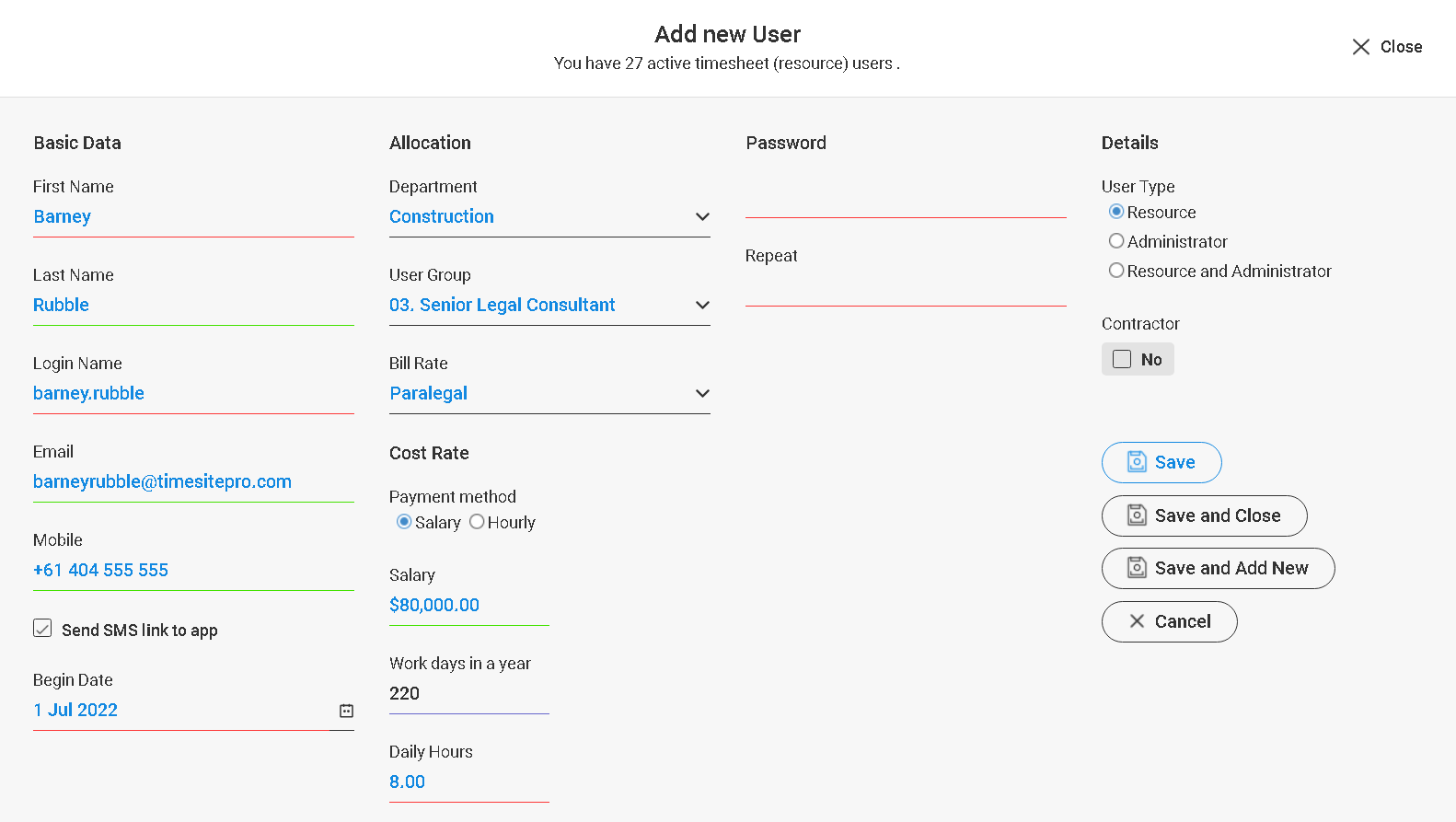Open the User Group dropdown arrow
The width and height of the screenshot is (1456, 822).
point(702,305)
